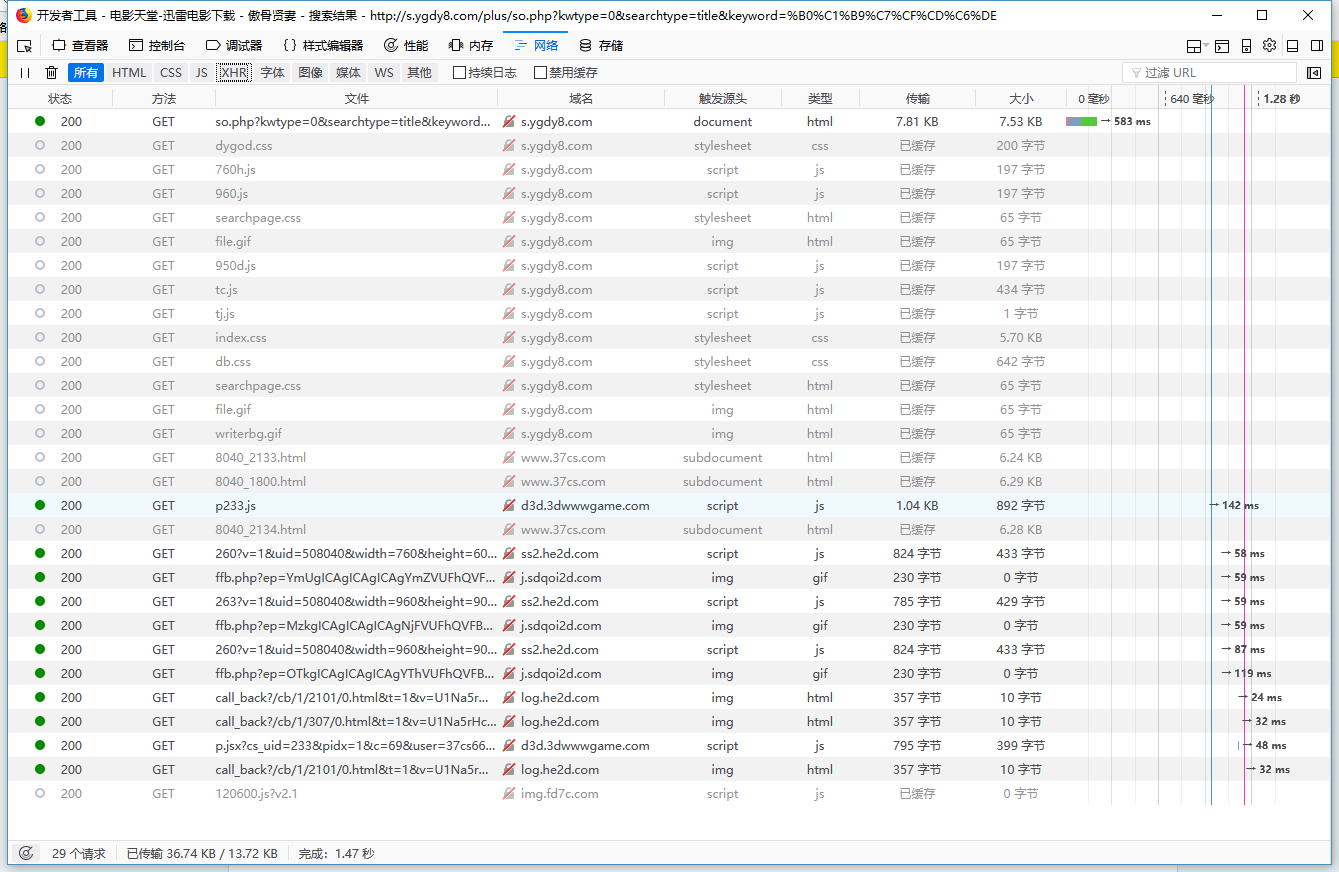Sort by 域名 domain column header
The height and width of the screenshot is (872, 1339).
pos(581,98)
